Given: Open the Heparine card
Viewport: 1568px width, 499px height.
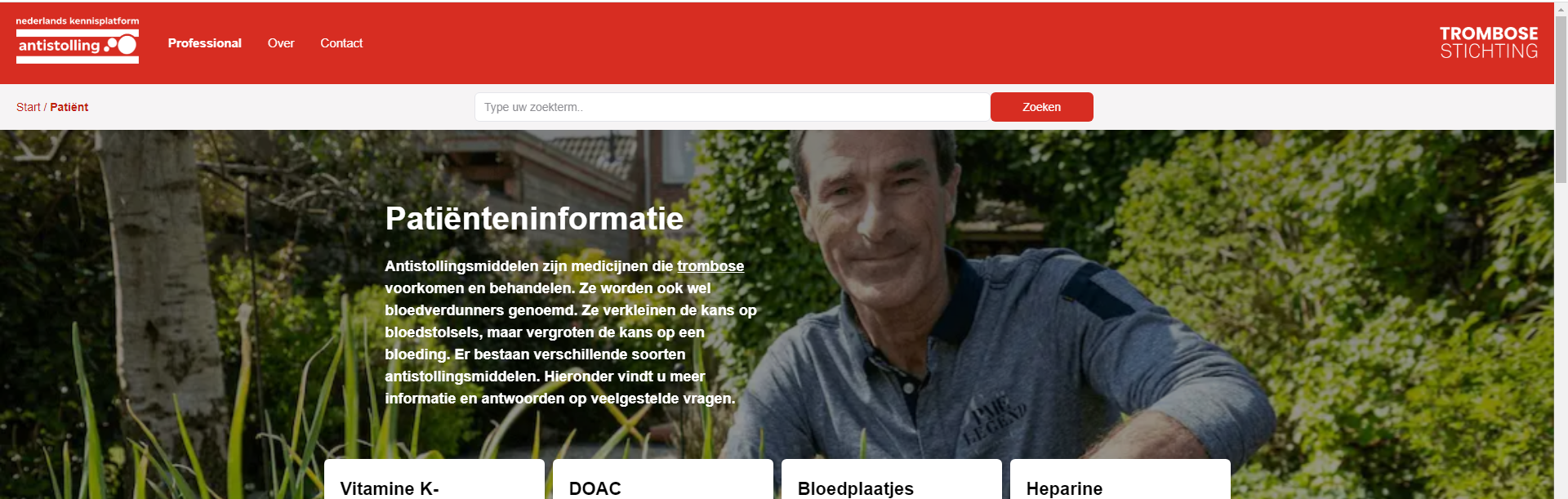Looking at the screenshot, I should coord(1120,479).
